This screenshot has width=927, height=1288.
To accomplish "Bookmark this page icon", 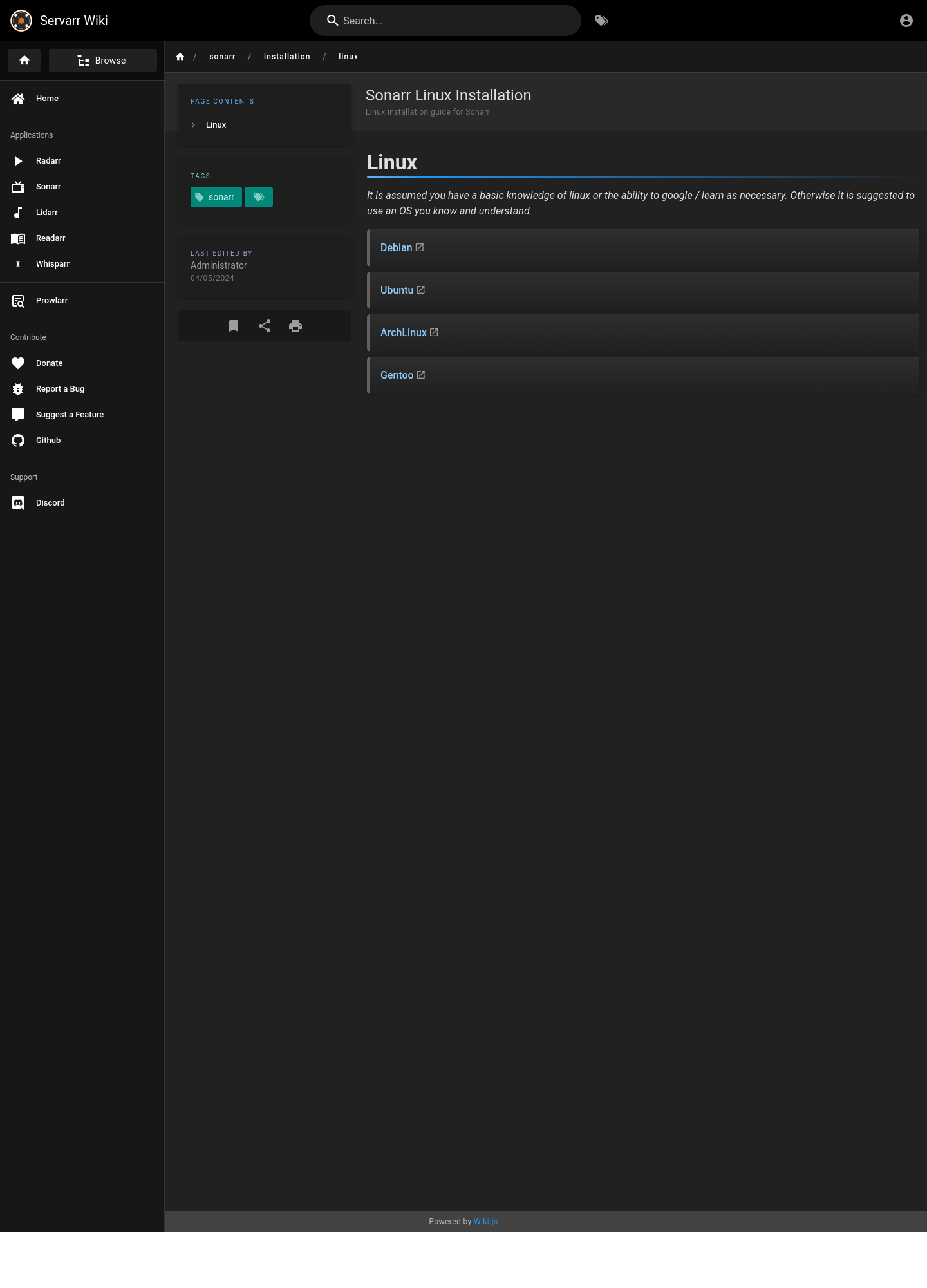I will 234,326.
